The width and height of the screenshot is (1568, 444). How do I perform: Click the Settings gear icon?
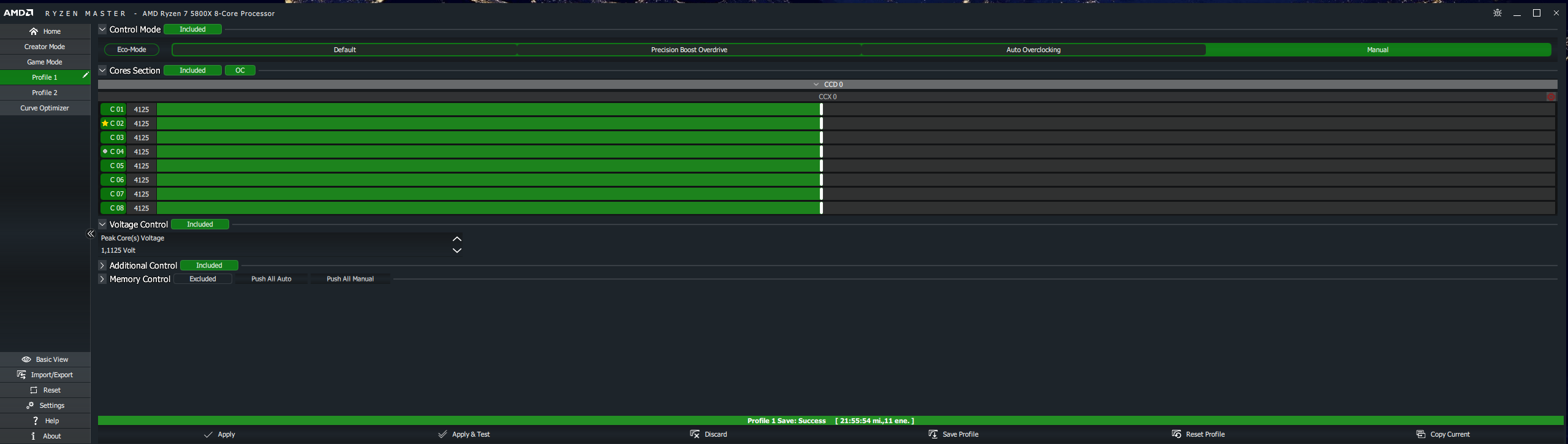tap(30, 405)
